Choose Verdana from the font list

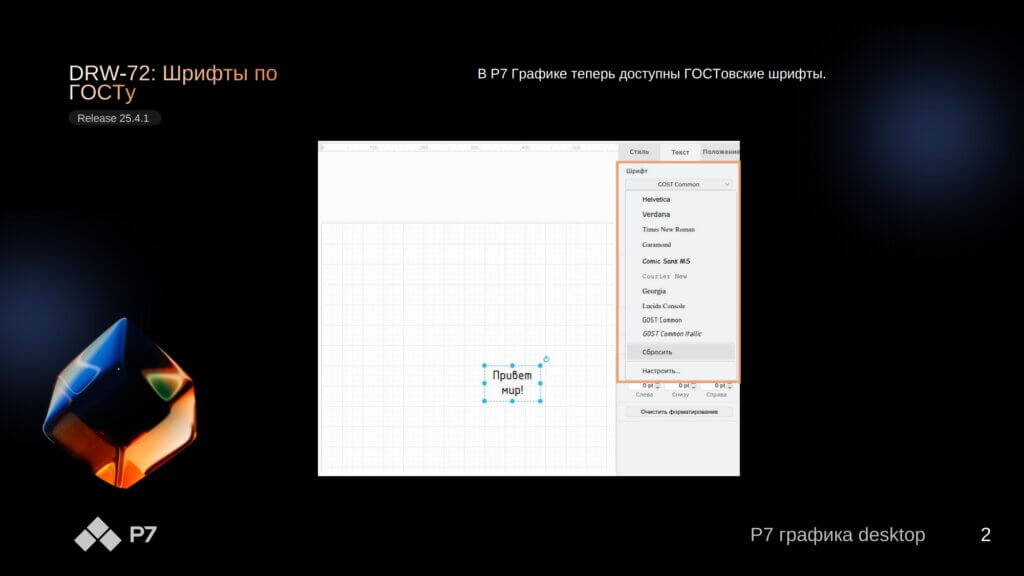pos(656,214)
